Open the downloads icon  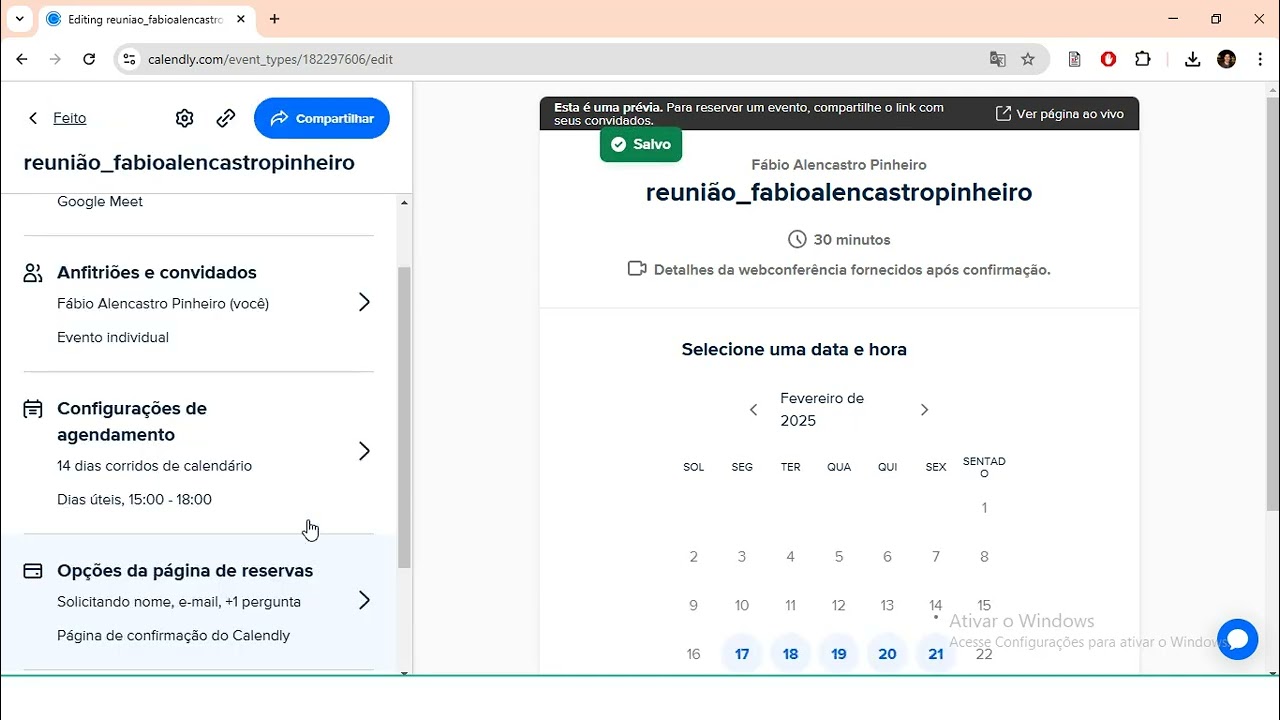(1192, 59)
